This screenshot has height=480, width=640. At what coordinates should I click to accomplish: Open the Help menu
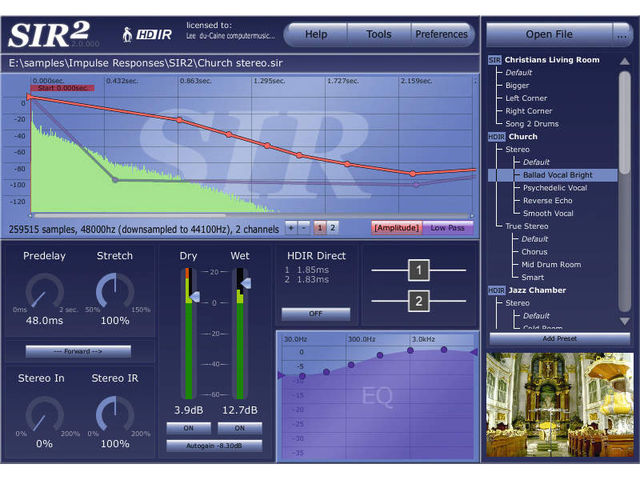coord(316,34)
